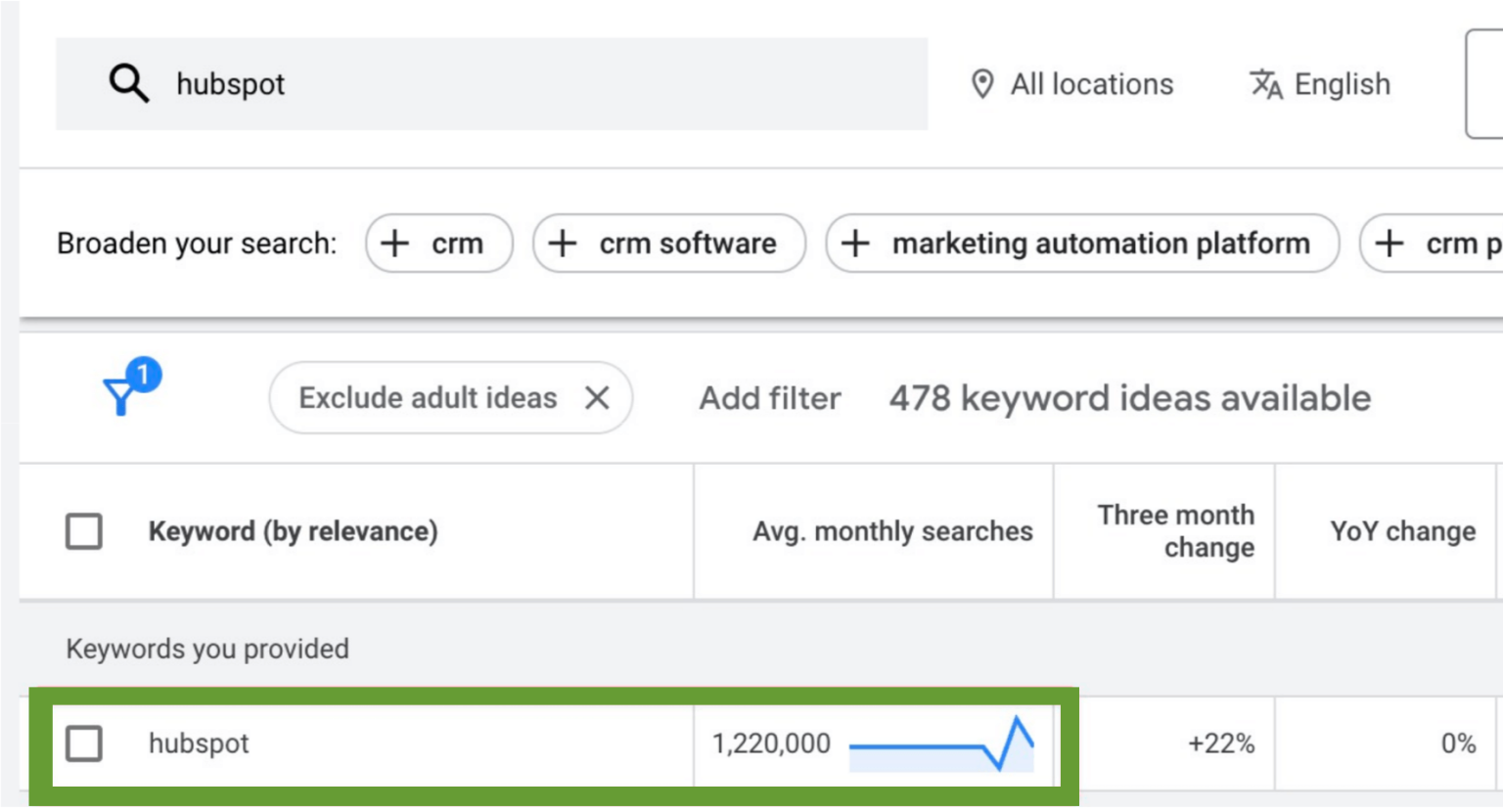Add the crm keyword suggestion chip
1503x812 pixels.
click(438, 244)
